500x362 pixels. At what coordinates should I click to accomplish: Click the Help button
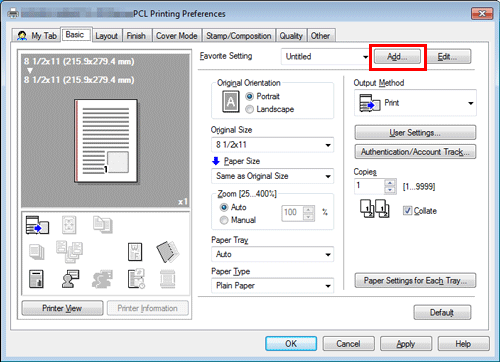(463, 344)
